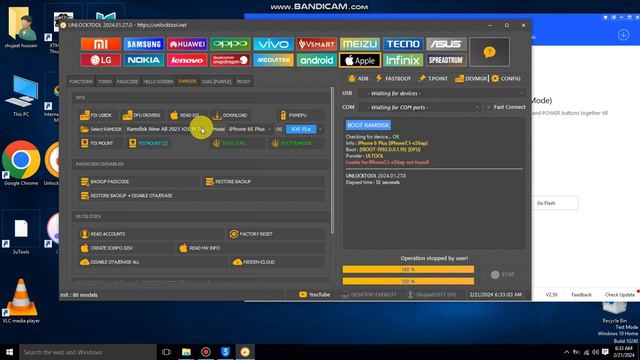
Task: Switch to the PASSCODE tab
Action: [x=127, y=82]
